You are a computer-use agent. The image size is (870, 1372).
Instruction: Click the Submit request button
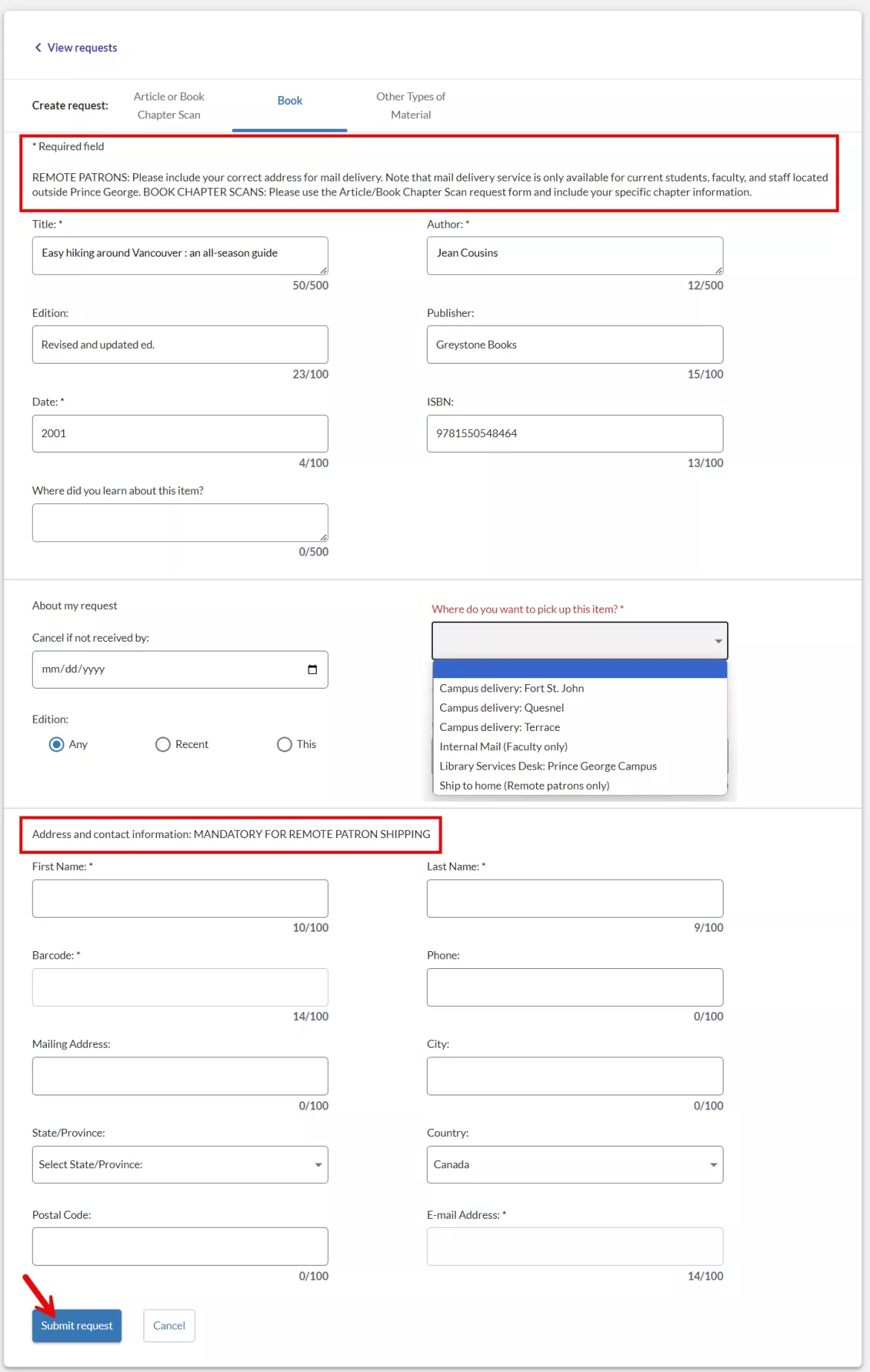[77, 1326]
